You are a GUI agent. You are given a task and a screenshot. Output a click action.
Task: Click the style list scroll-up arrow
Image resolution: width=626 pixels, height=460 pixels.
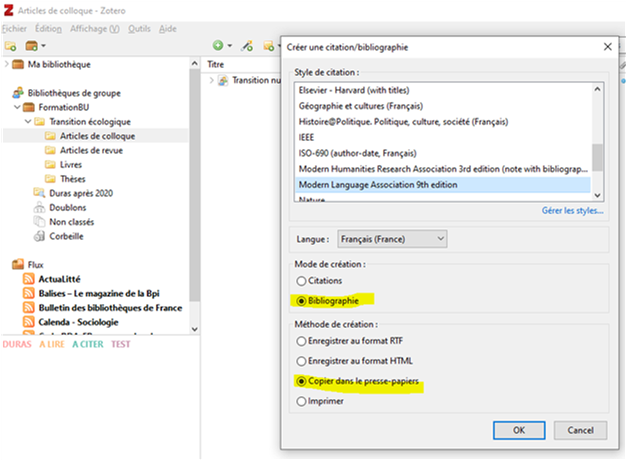[598, 89]
